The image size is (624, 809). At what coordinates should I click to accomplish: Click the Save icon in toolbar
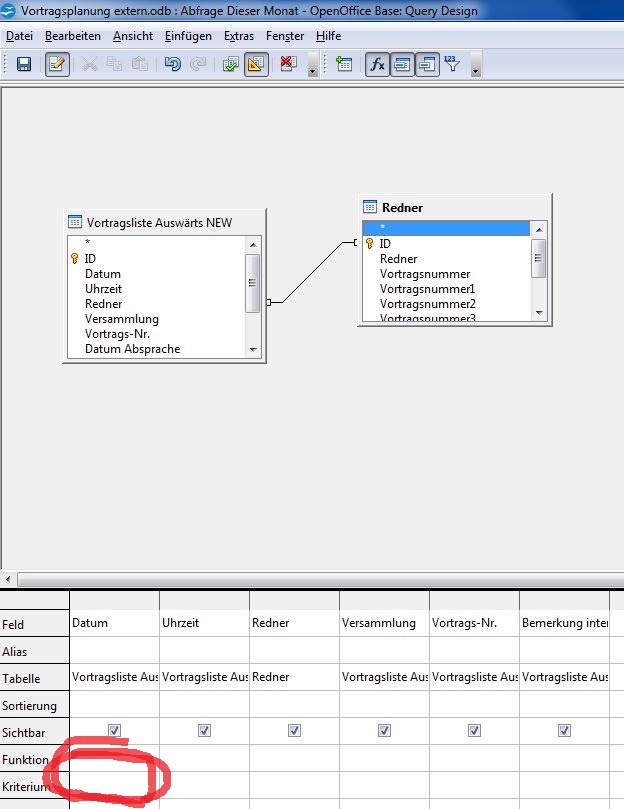pyautogui.click(x=24, y=64)
